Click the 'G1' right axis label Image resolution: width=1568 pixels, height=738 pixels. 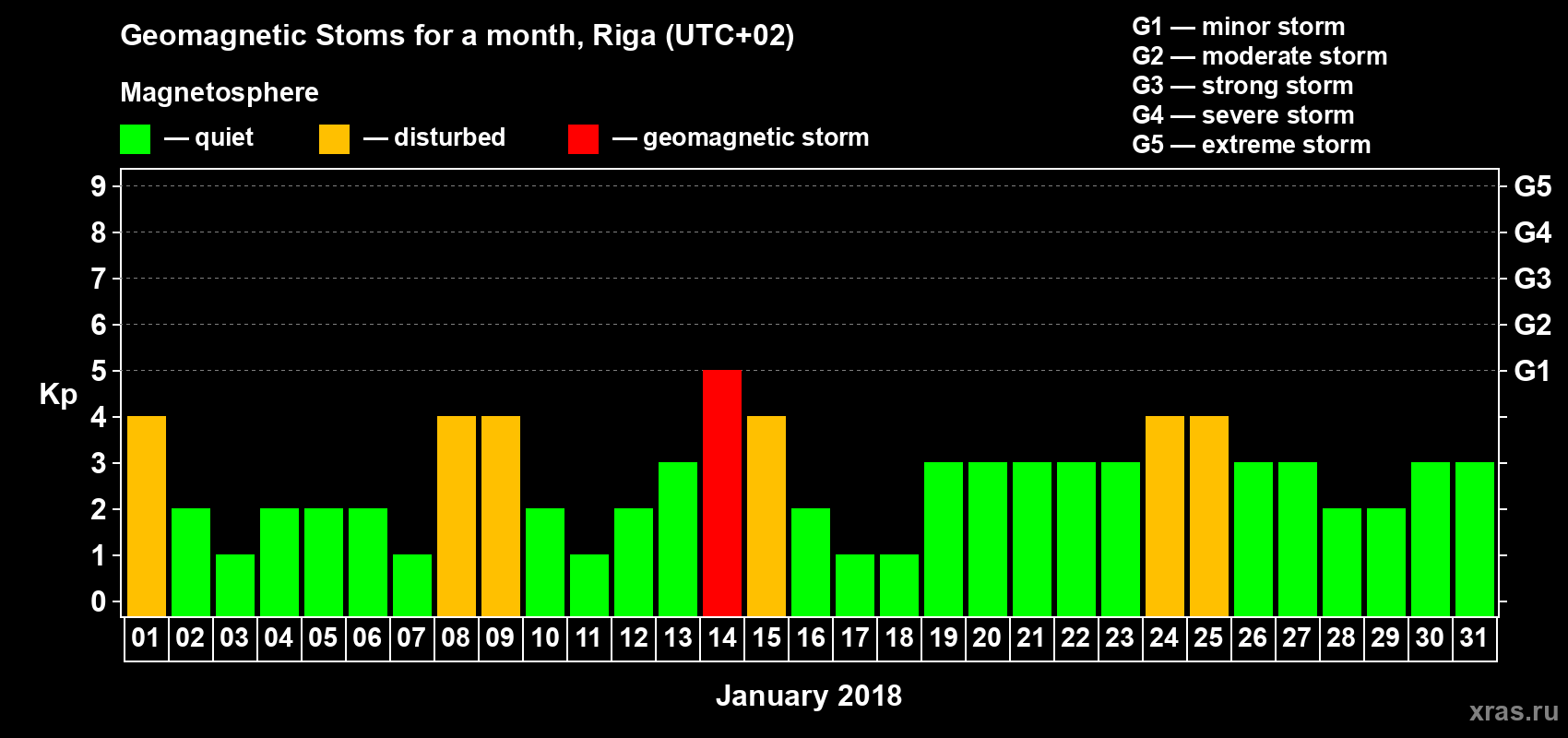tap(1532, 371)
